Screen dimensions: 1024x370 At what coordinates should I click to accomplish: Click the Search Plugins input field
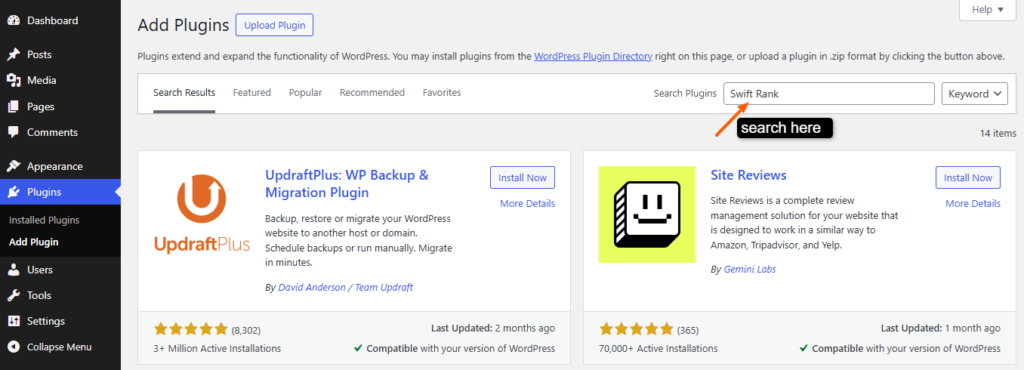pos(829,94)
